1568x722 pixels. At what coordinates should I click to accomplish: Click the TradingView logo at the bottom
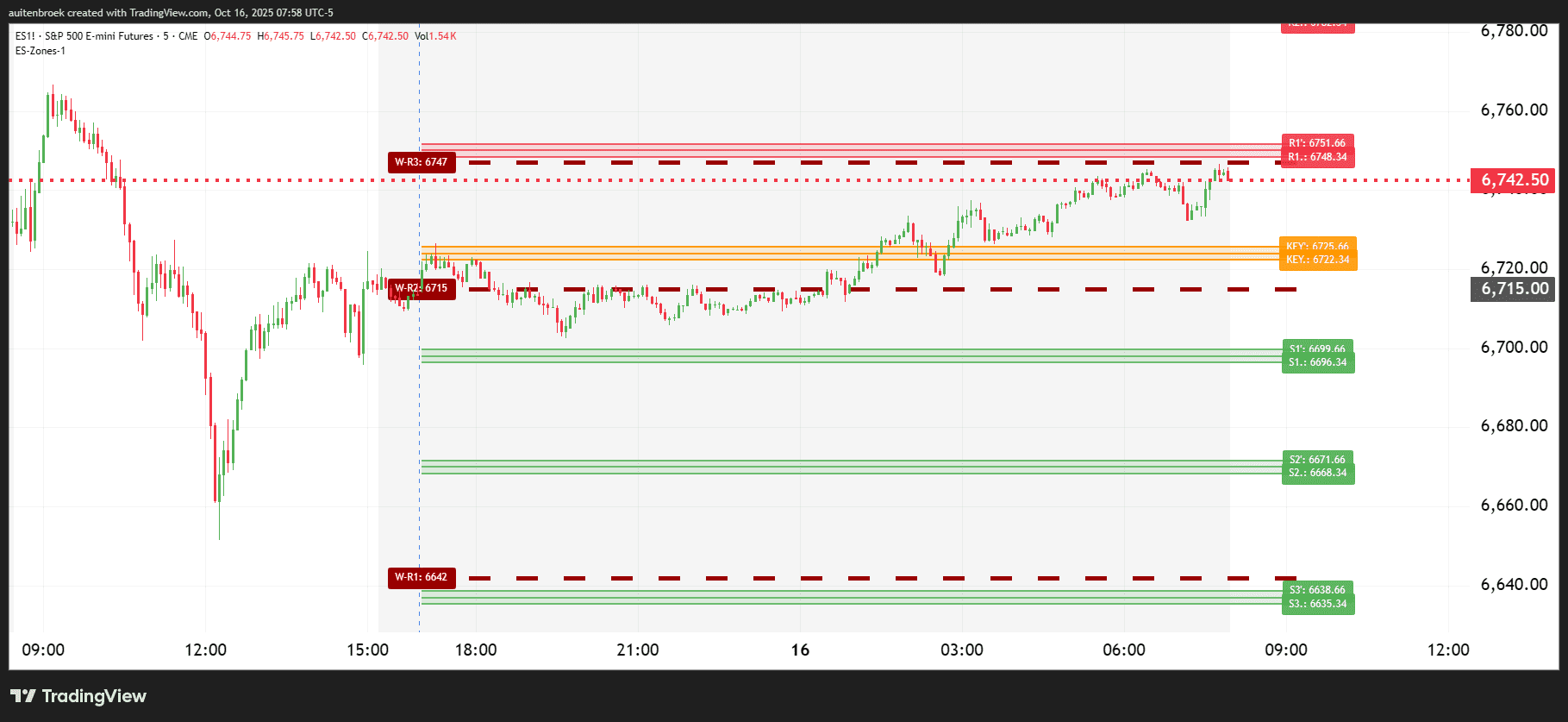tap(78, 696)
